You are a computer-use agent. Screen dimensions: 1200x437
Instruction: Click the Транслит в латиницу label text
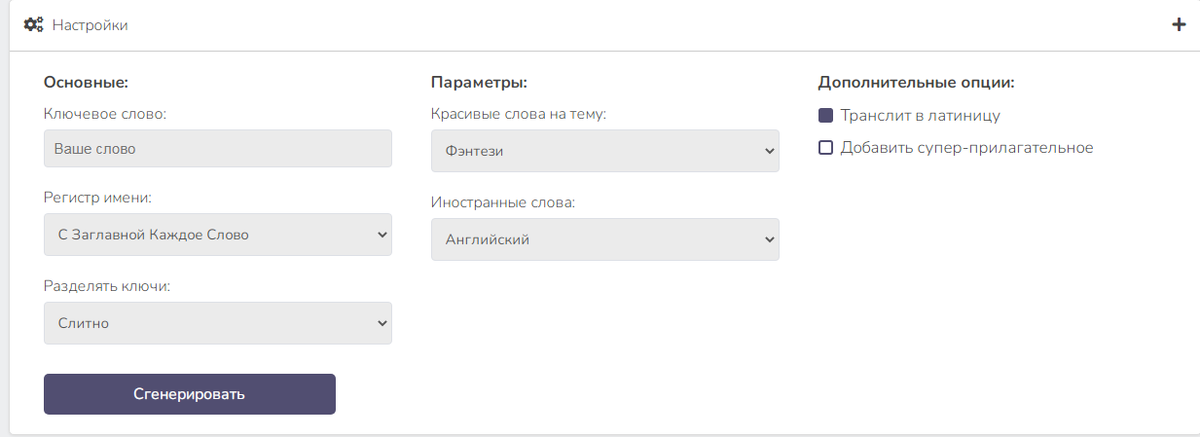point(920,116)
